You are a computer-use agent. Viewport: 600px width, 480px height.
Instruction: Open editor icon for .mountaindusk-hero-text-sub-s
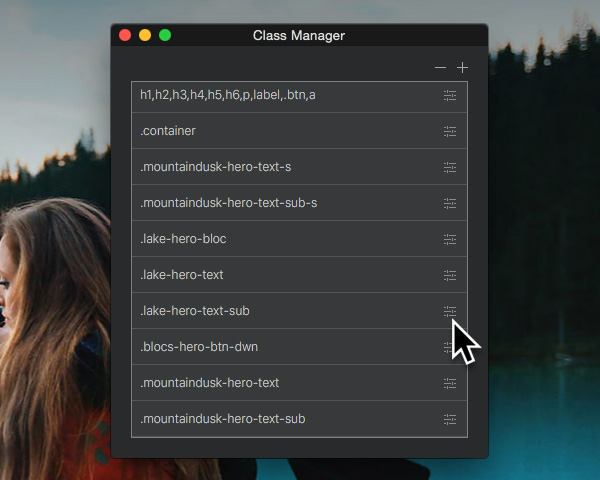pyautogui.click(x=450, y=204)
